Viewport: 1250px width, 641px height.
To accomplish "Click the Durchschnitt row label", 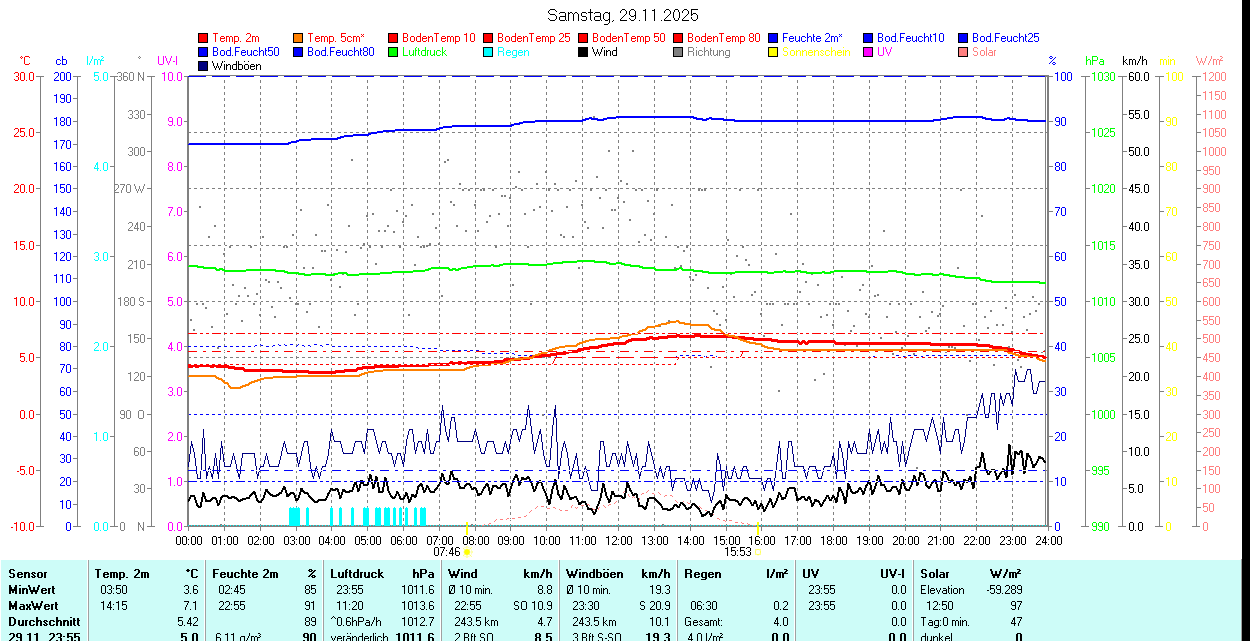I will tap(44, 622).
